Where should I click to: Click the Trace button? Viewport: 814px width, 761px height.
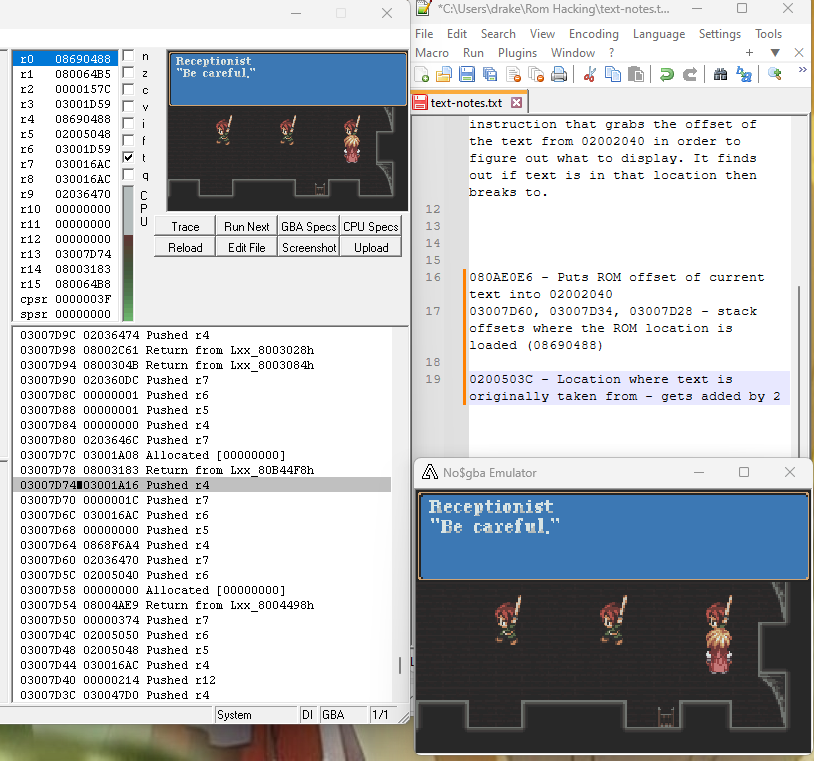(185, 227)
